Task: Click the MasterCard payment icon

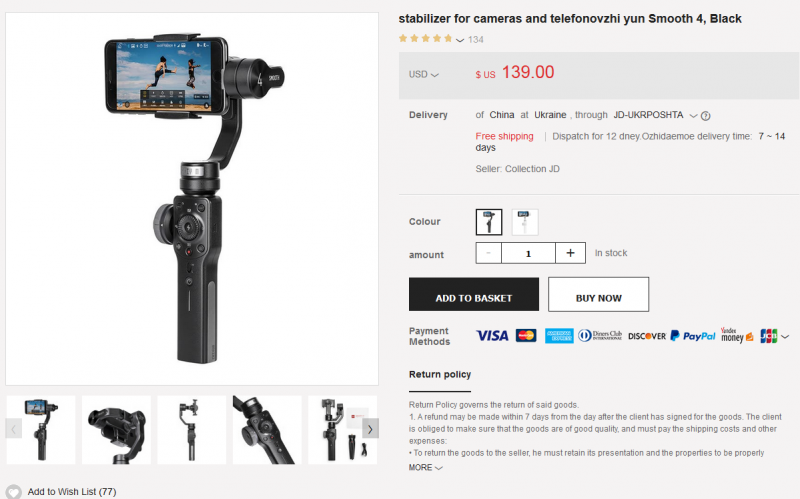Action: [x=526, y=336]
